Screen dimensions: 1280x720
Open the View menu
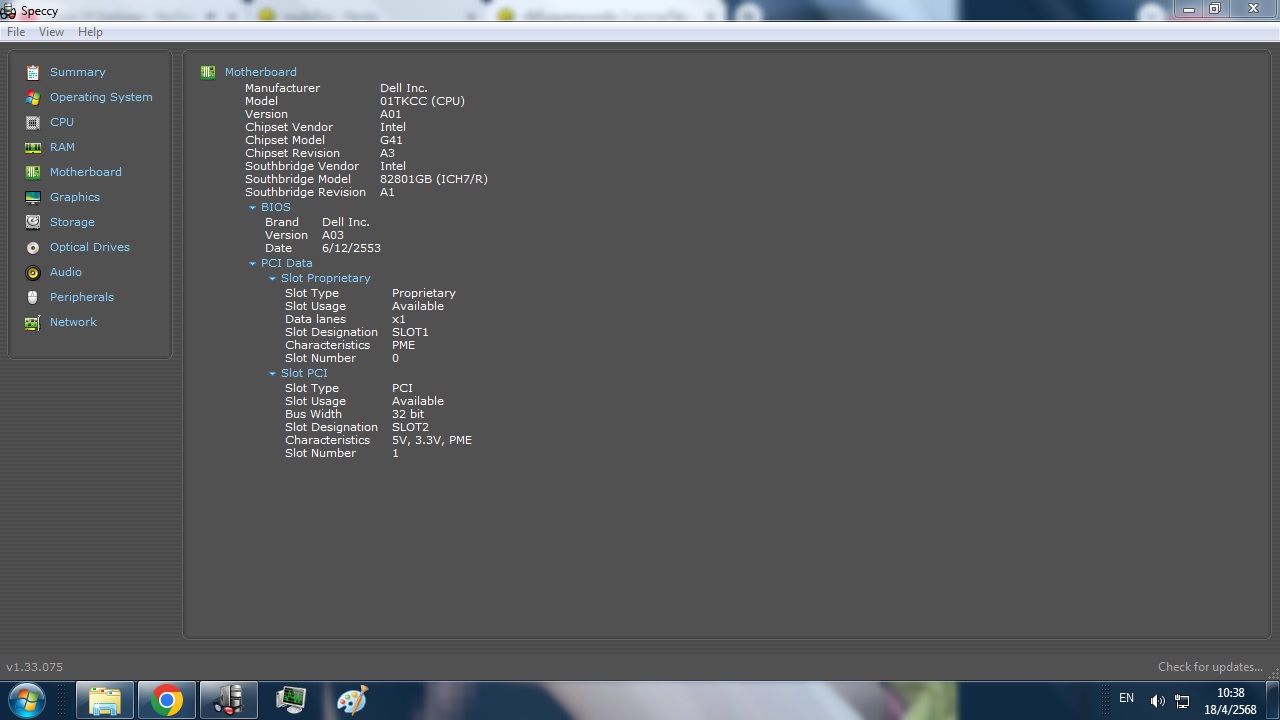point(51,32)
